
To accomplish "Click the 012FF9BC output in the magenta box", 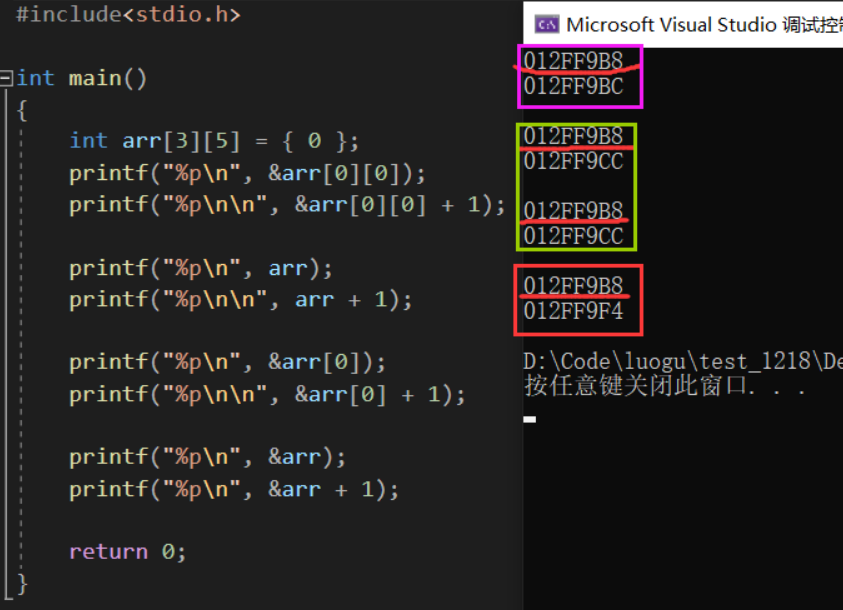I will 573,86.
